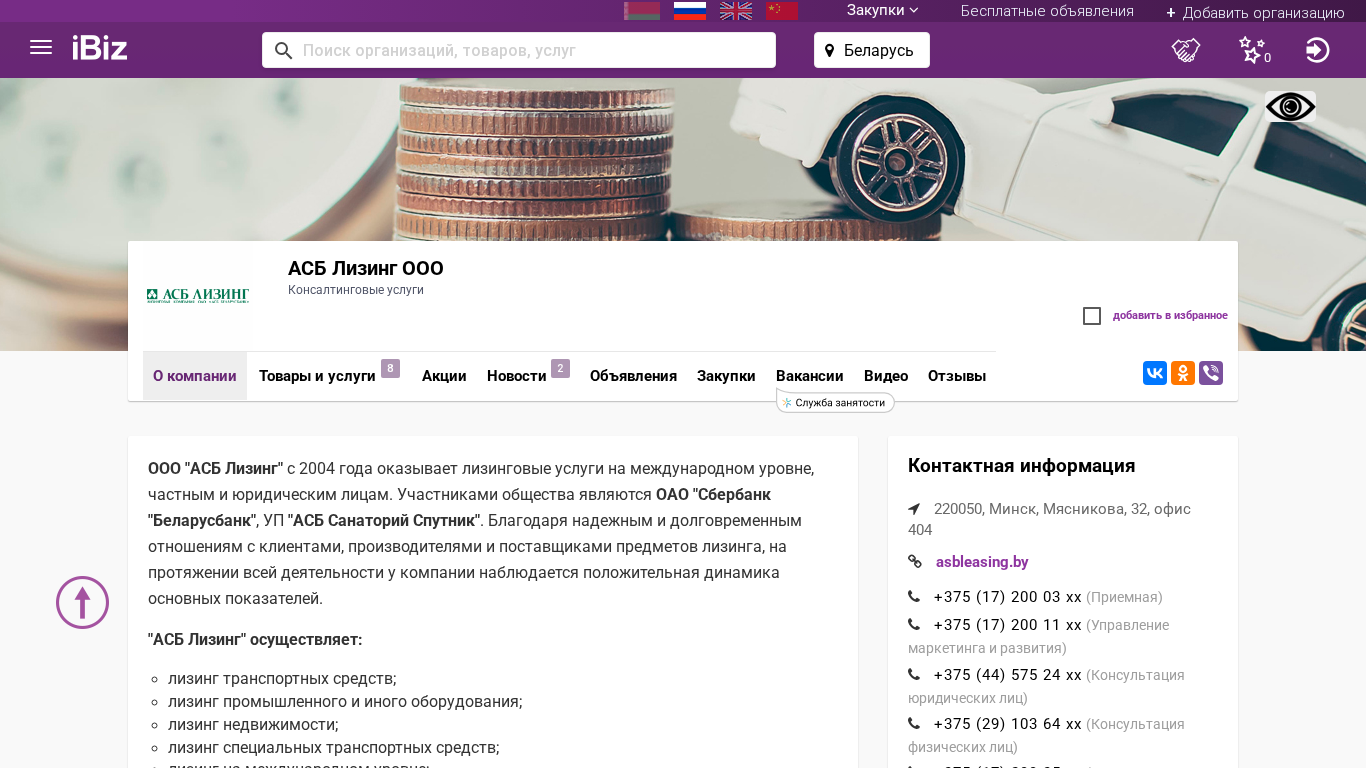Reveal phone number +375 (29) 103 64 xx
Viewport: 1366px width, 768px height.
(1007, 724)
